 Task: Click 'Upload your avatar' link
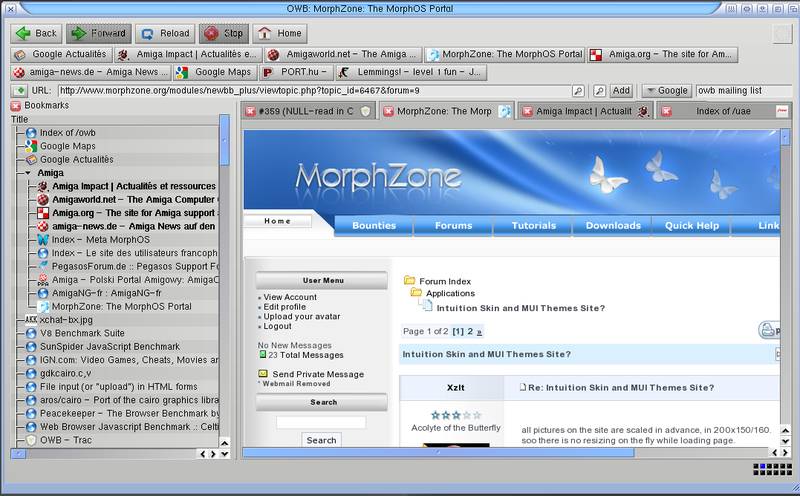click(302, 316)
